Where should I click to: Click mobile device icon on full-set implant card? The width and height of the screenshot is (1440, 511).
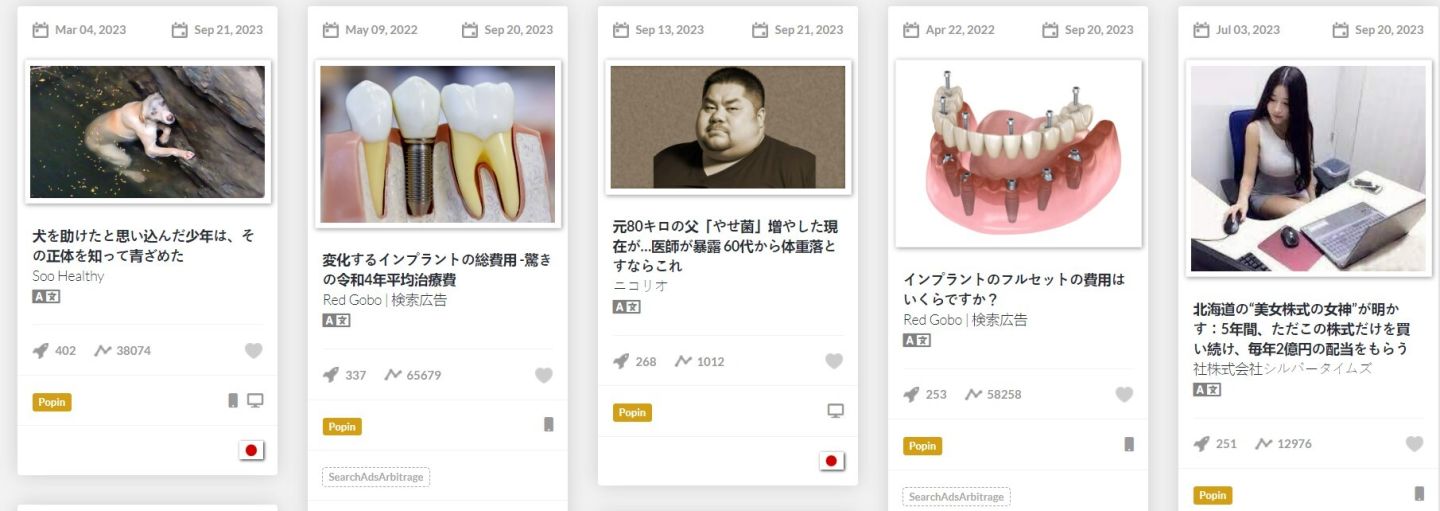[x=1129, y=444]
